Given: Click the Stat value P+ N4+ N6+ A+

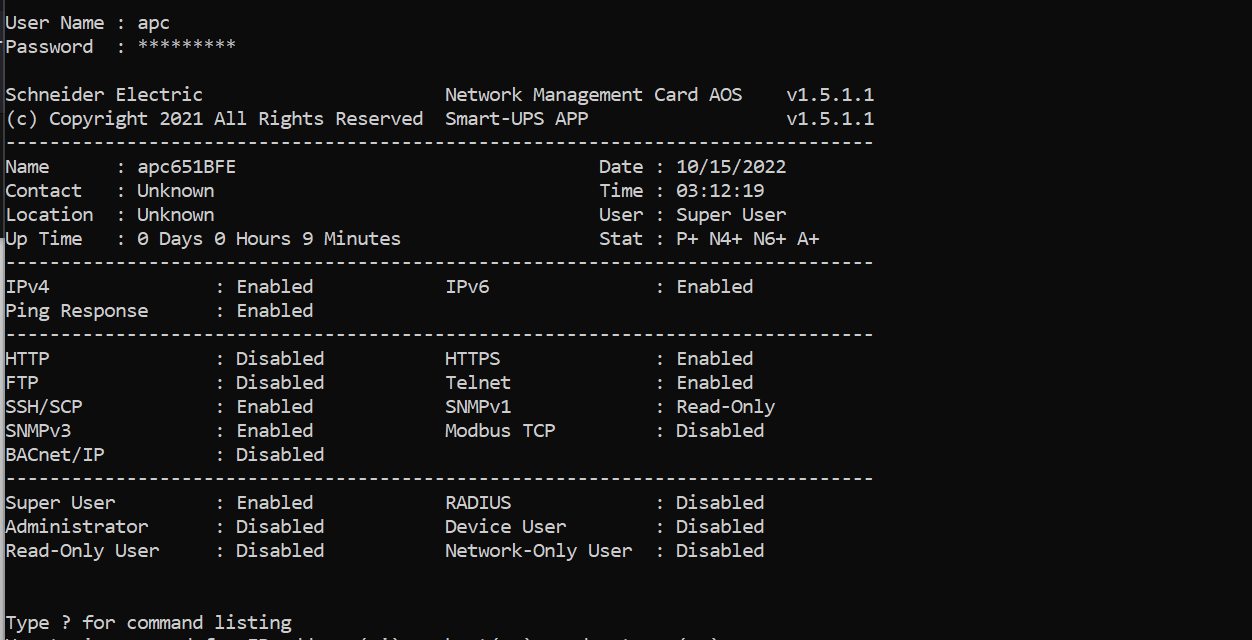Looking at the screenshot, I should [x=748, y=239].
